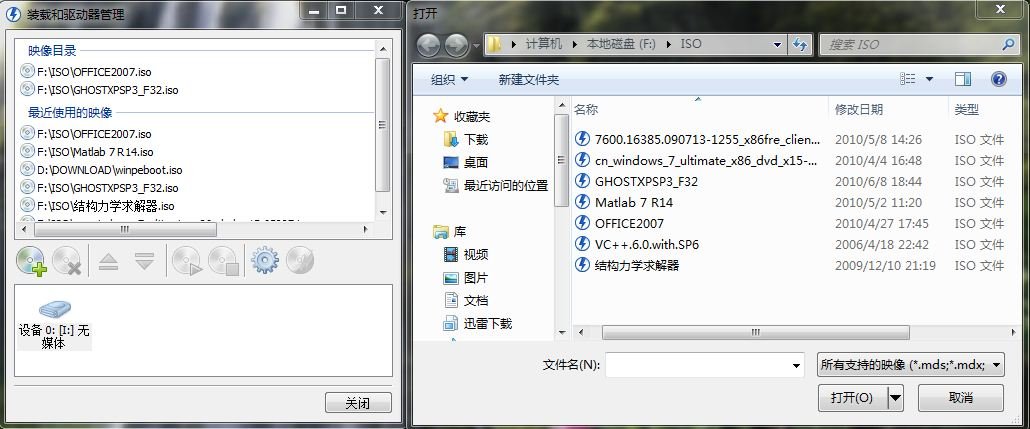The height and width of the screenshot is (429, 1030).
Task: Click 本地磁盘 (F:) in the address breadcrumb
Action: (621, 45)
